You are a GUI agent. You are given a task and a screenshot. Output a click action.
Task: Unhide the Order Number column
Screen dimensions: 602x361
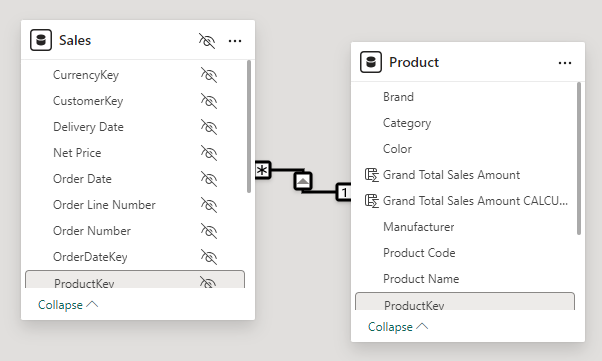coord(209,231)
